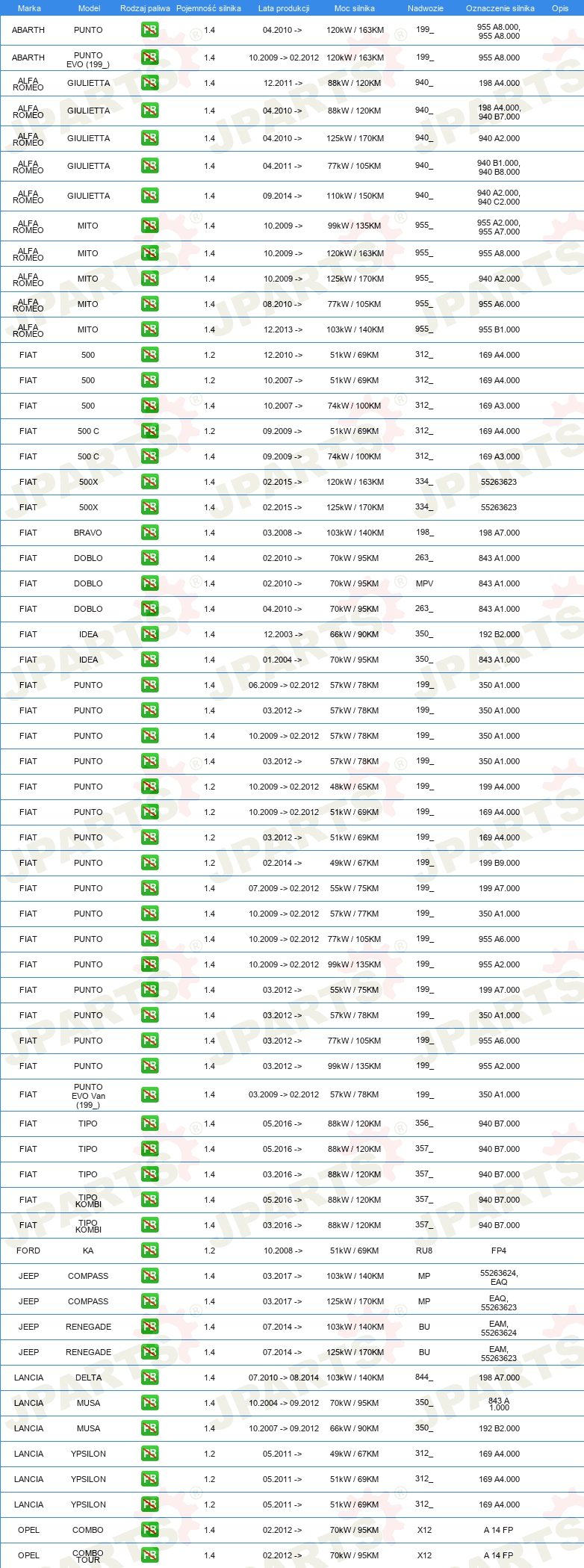The width and height of the screenshot is (584, 1568).
Task: Click the fuel icon for Mito 103kW / 140KM
Action: tap(149, 329)
